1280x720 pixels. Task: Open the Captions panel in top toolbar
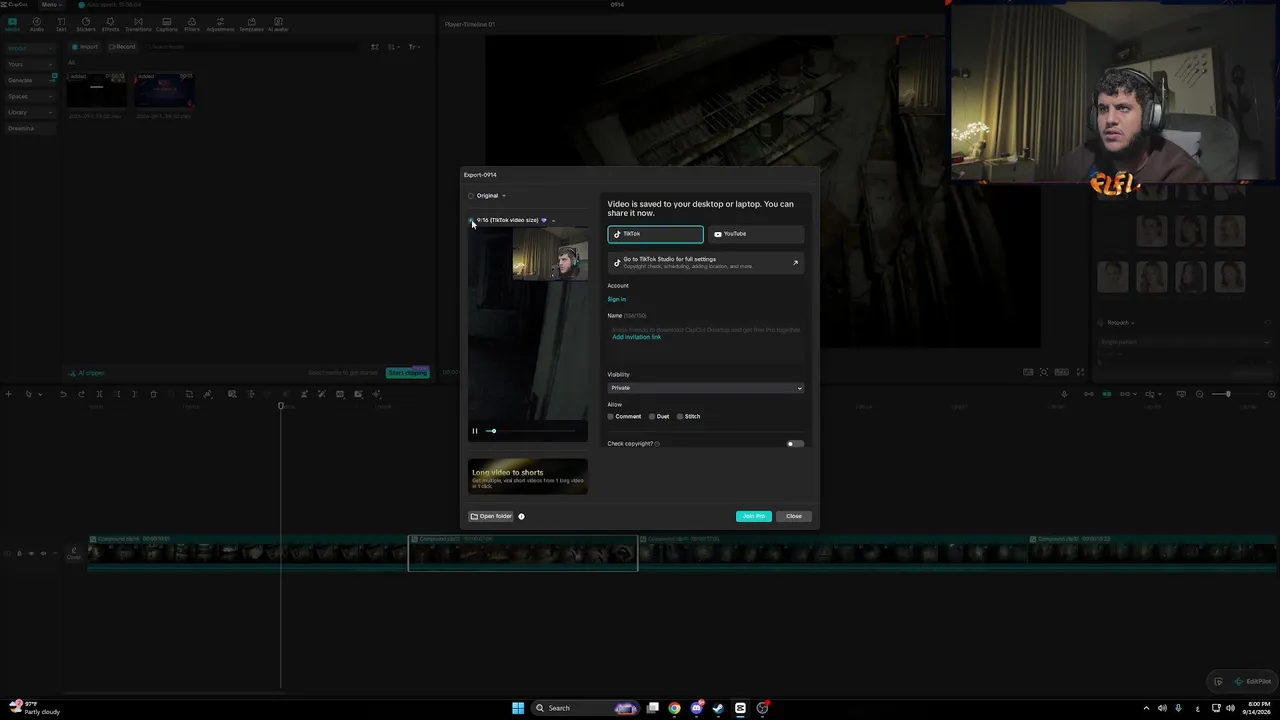(166, 24)
